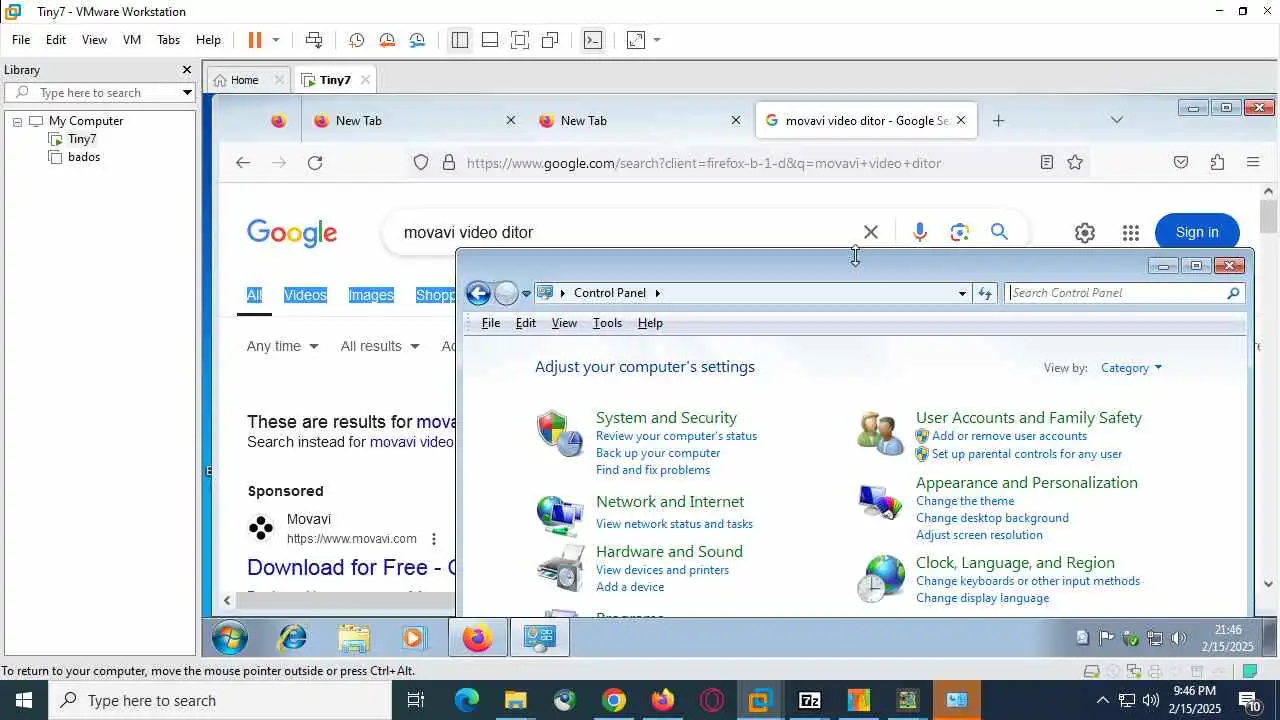The height and width of the screenshot is (720, 1280).
Task: Pause the virtual machine with the orange button
Action: [254, 40]
